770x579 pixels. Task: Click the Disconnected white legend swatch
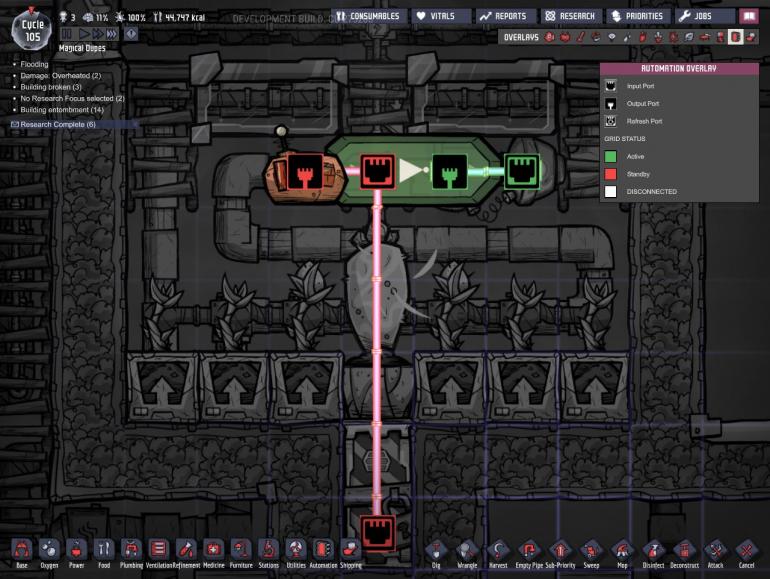pyautogui.click(x=610, y=192)
